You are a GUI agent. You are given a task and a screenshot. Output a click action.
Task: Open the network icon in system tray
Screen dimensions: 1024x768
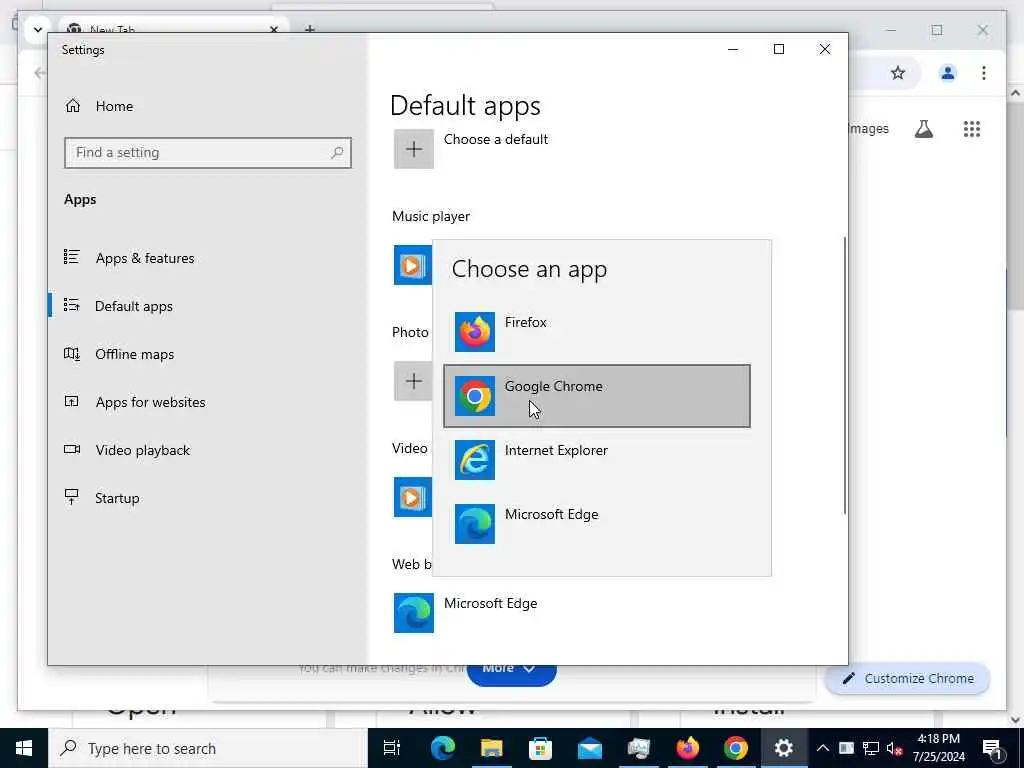tap(871, 748)
